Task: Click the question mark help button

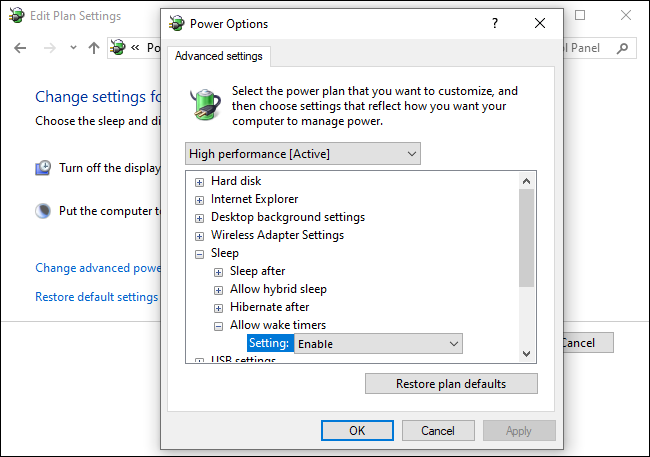Action: pyautogui.click(x=495, y=24)
